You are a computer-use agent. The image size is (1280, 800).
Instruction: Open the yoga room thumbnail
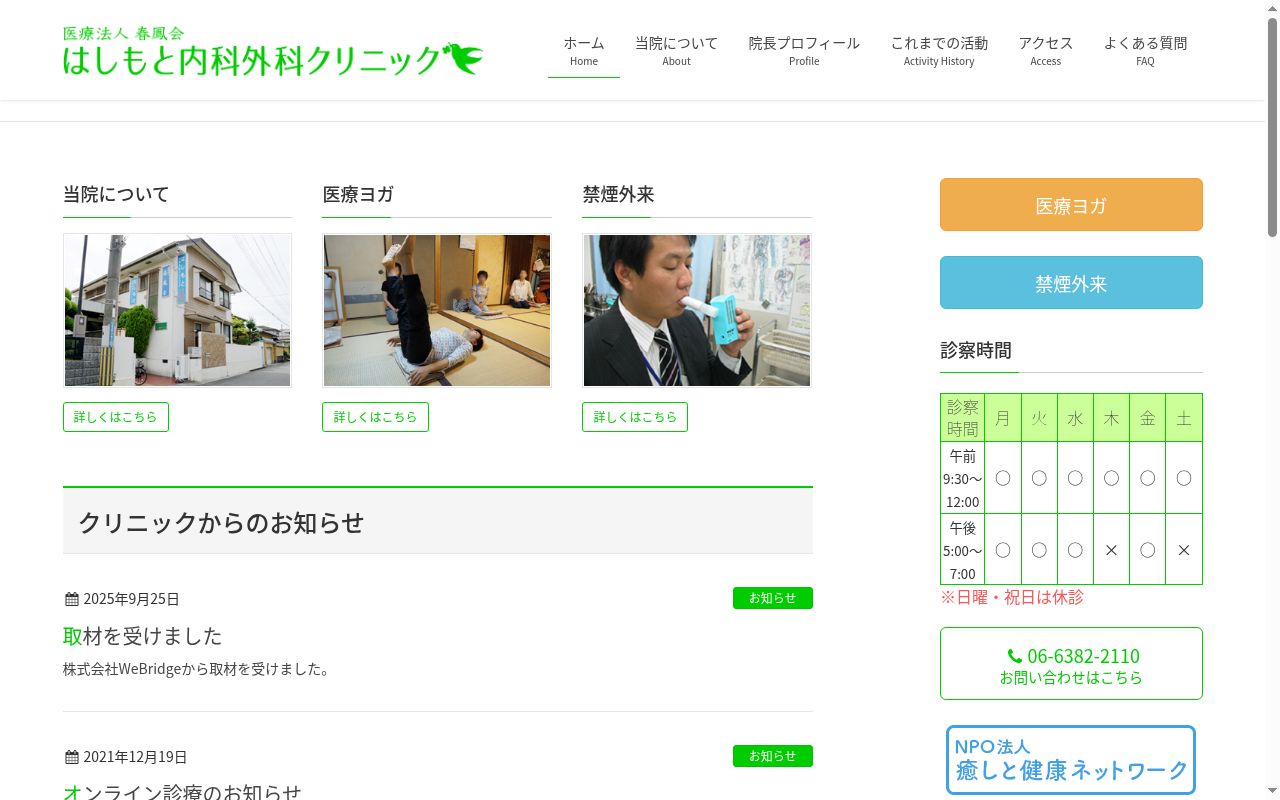tap(437, 310)
